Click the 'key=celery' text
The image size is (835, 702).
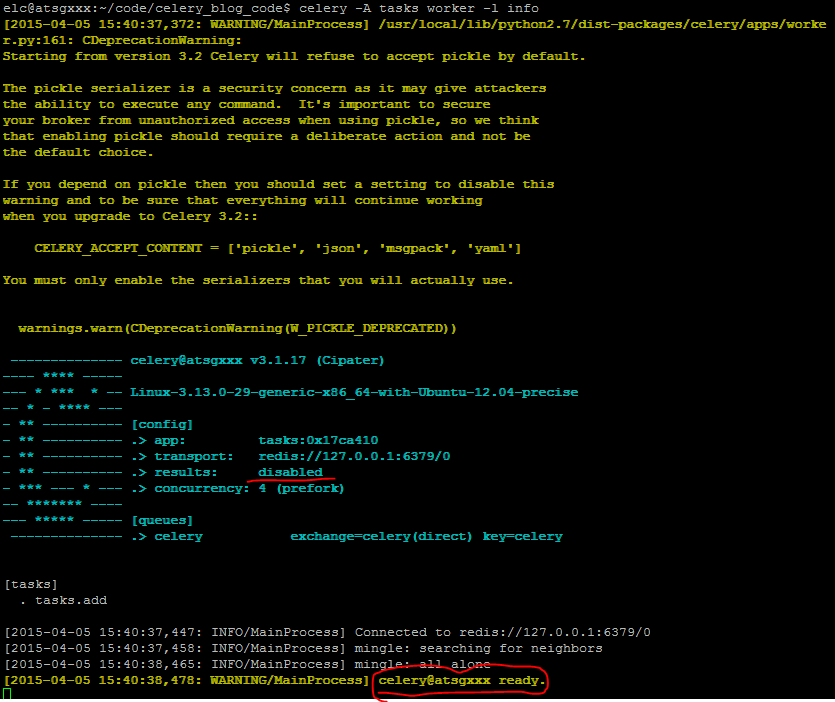[x=522, y=536]
